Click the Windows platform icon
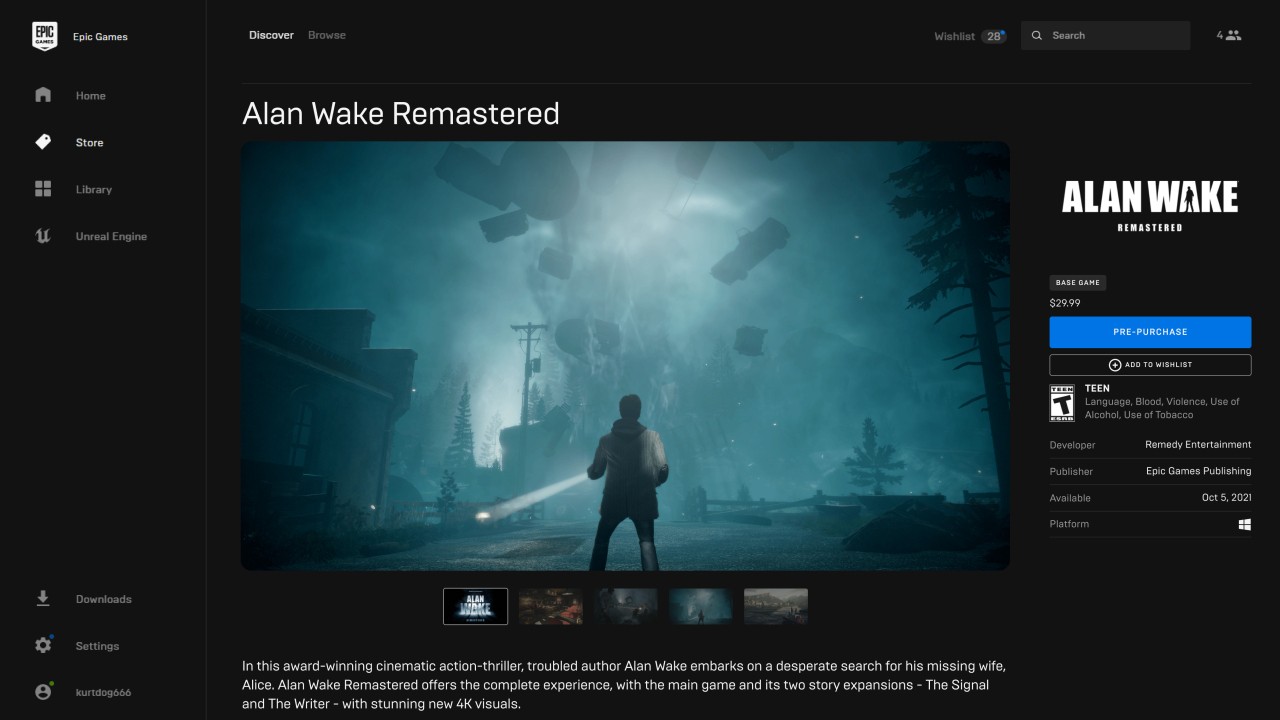The width and height of the screenshot is (1280, 720). (1245, 524)
